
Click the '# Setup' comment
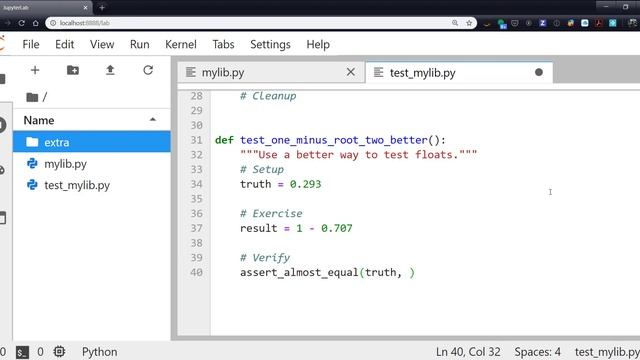(262, 169)
